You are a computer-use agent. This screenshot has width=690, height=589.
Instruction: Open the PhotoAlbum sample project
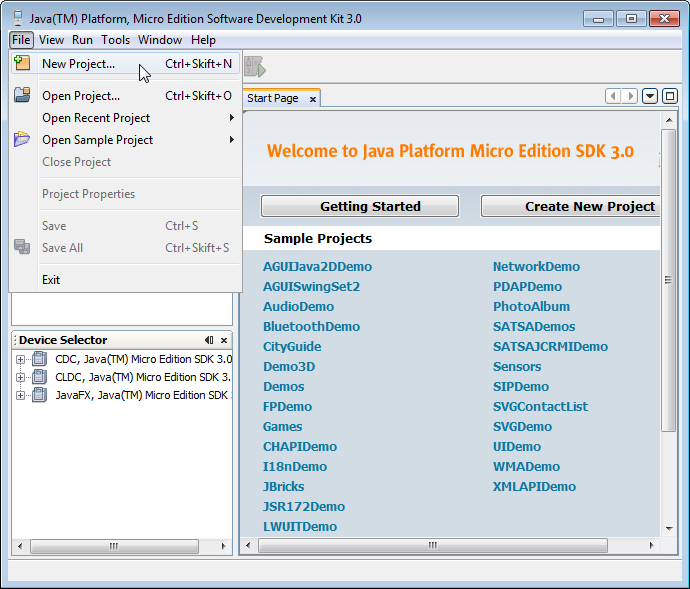coord(531,306)
